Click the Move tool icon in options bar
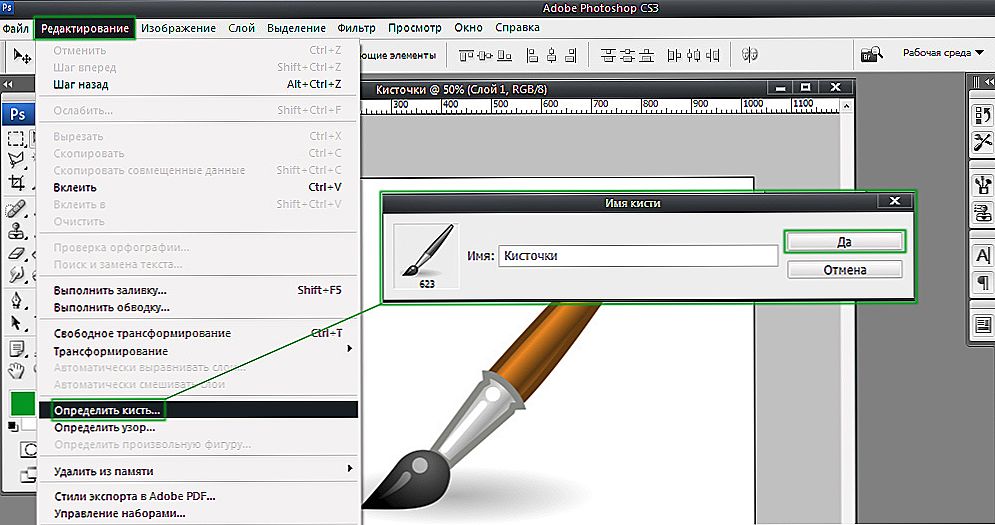This screenshot has height=525, width=995. pyautogui.click(x=22, y=56)
